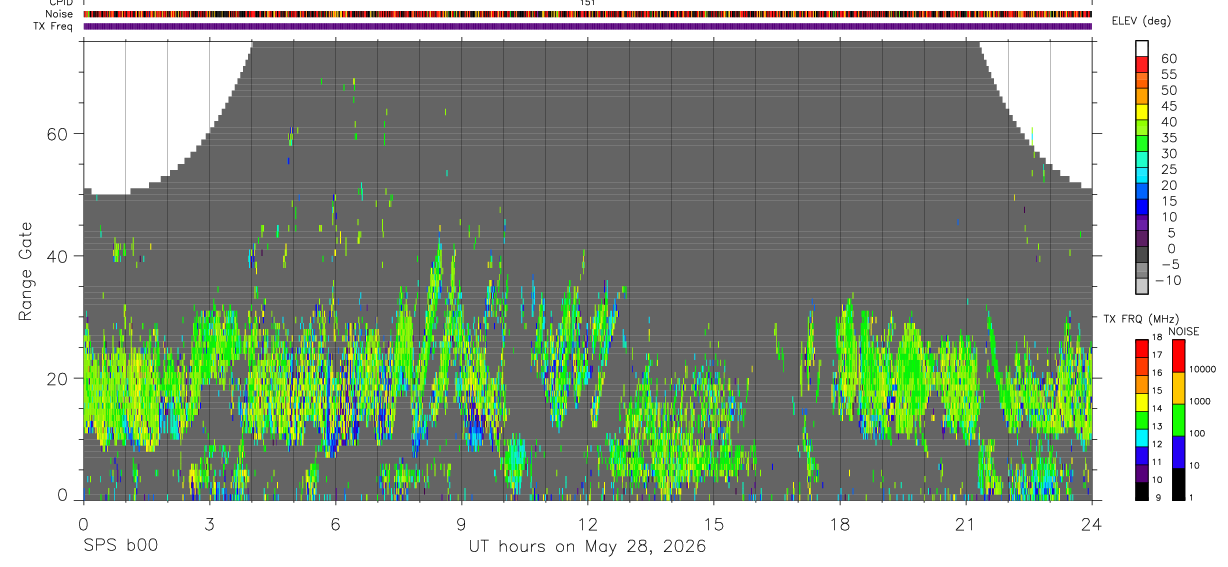Click the light gray swatch below -10 elevation

(x=1142, y=288)
